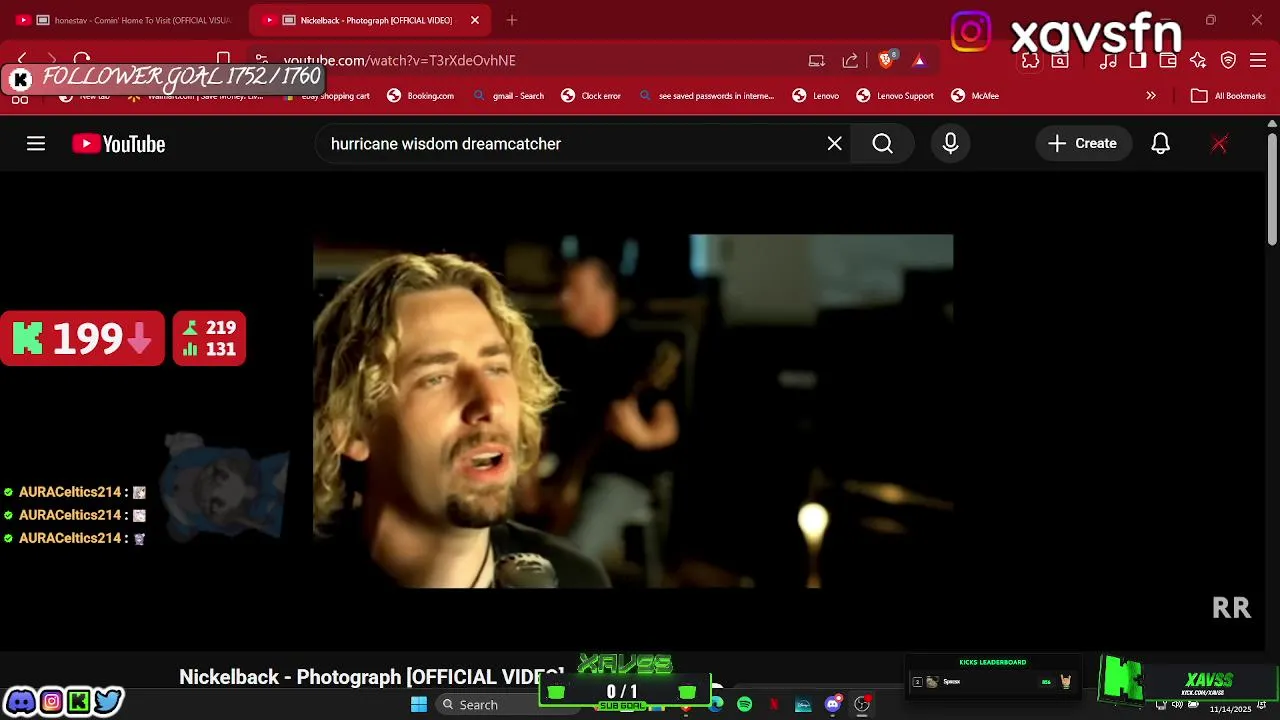Screen dimensions: 1280x720
Task: Click the Nickelback Photograph video player
Action: (633, 411)
